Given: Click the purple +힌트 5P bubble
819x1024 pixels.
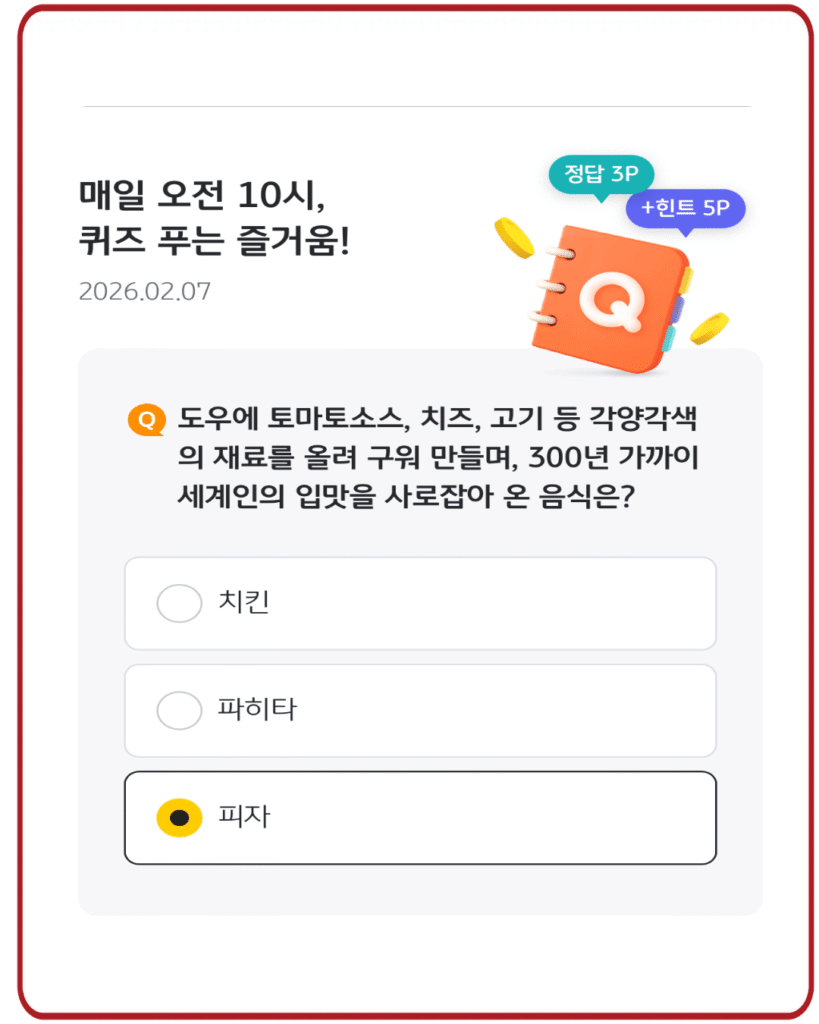Looking at the screenshot, I should point(685,209).
